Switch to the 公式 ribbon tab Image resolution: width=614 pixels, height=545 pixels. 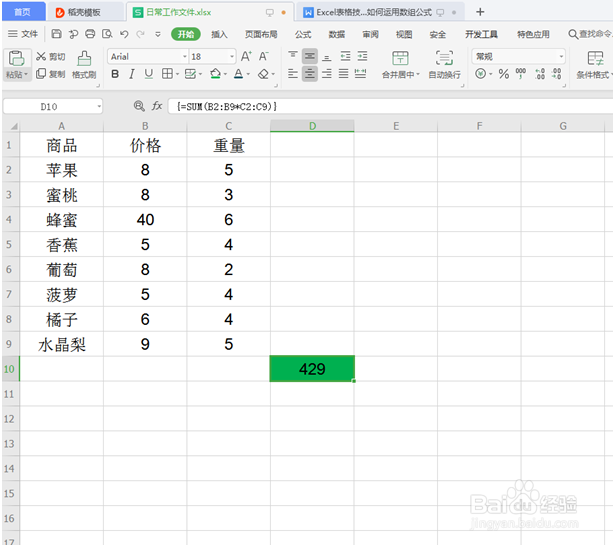tap(303, 34)
